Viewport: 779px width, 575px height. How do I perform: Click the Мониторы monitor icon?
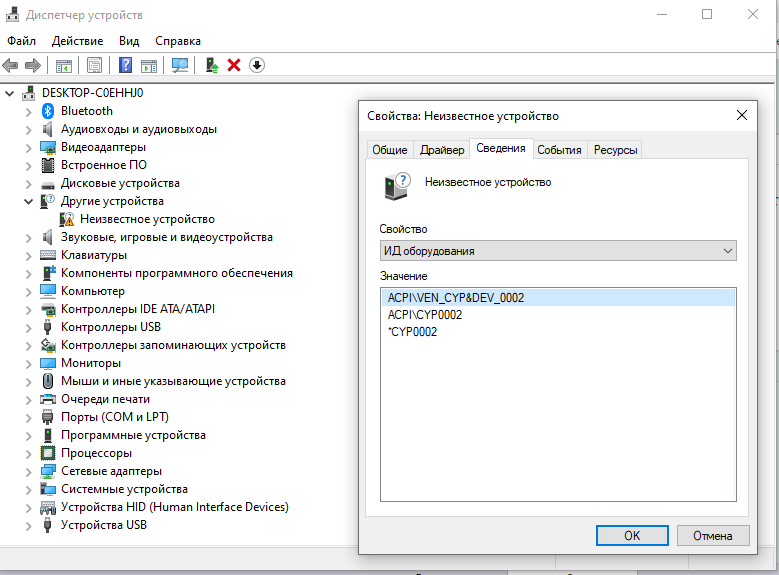pyautogui.click(x=48, y=363)
